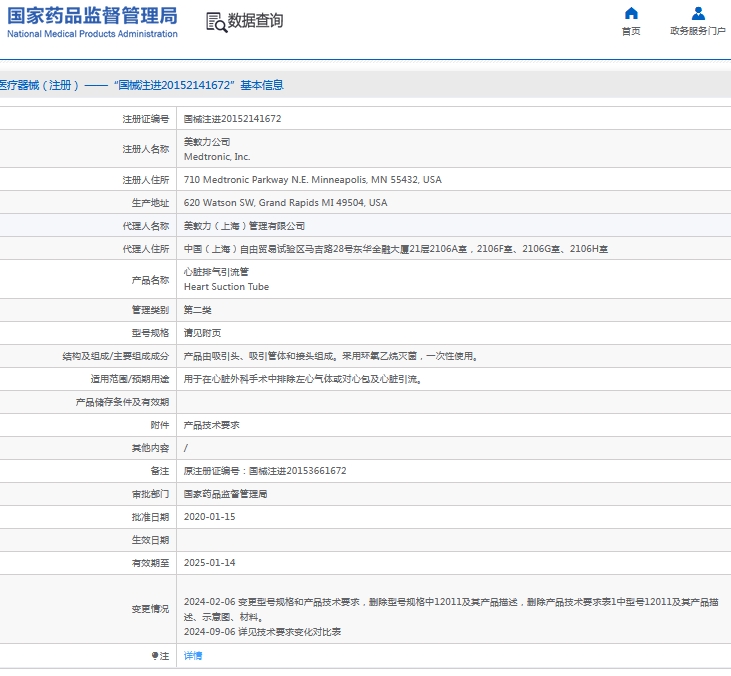The height and width of the screenshot is (676, 731).
Task: Click structure description 产品由吸引头、吸引管体和接头组成
Action: 331,356
